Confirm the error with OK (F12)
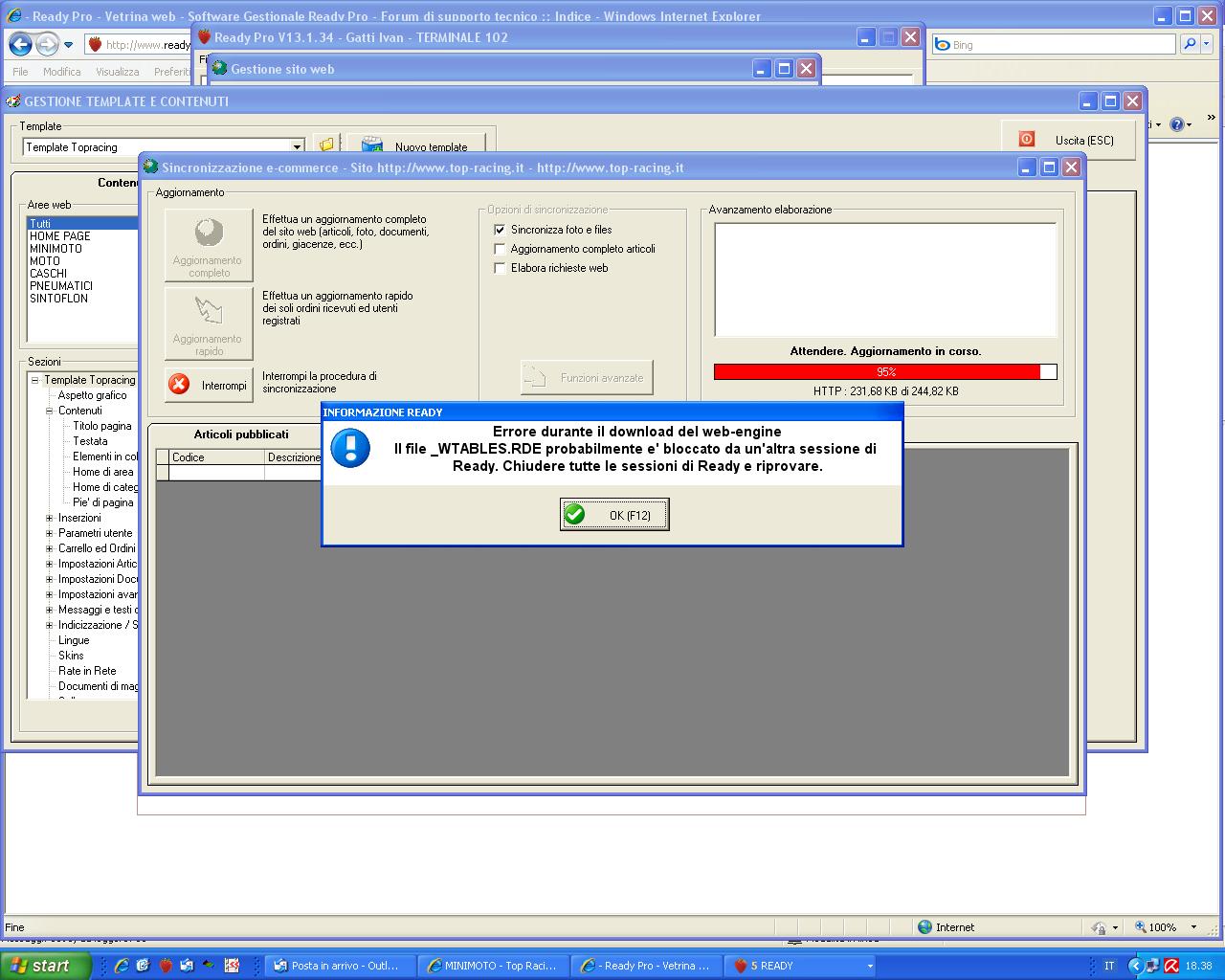 tap(614, 515)
